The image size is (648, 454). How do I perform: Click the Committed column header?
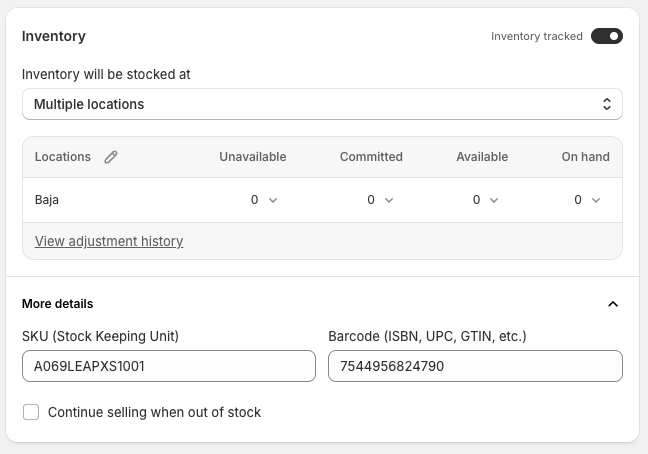click(371, 157)
